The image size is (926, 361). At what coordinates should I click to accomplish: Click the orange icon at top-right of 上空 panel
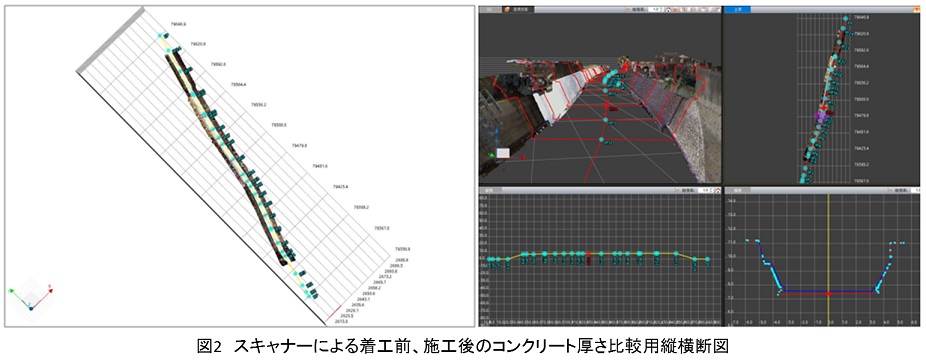(x=917, y=9)
